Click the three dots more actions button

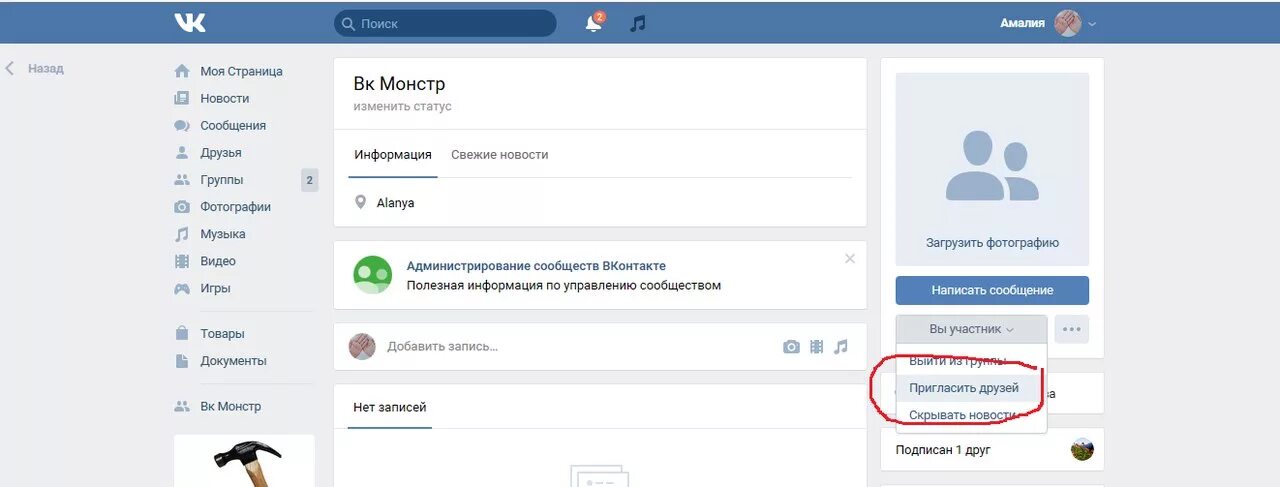point(1072,329)
